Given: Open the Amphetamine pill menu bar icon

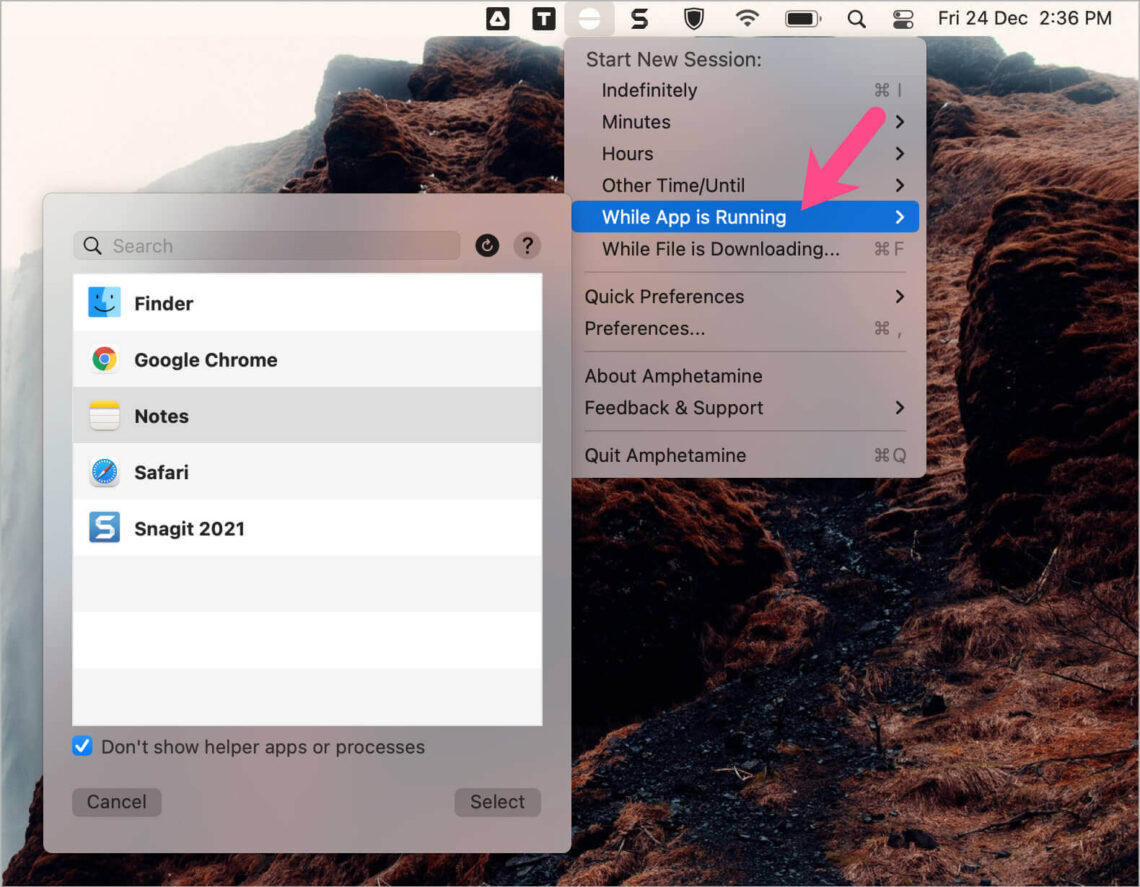Looking at the screenshot, I should (588, 17).
